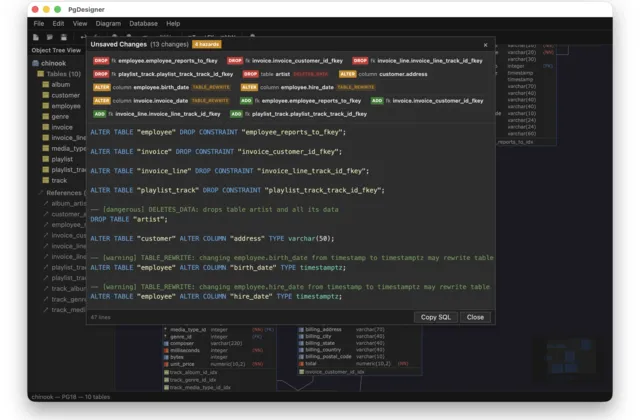Click the invoice_customer_id_idx index in diagram
Image resolution: width=640 pixels, height=420 pixels.
point(335,372)
